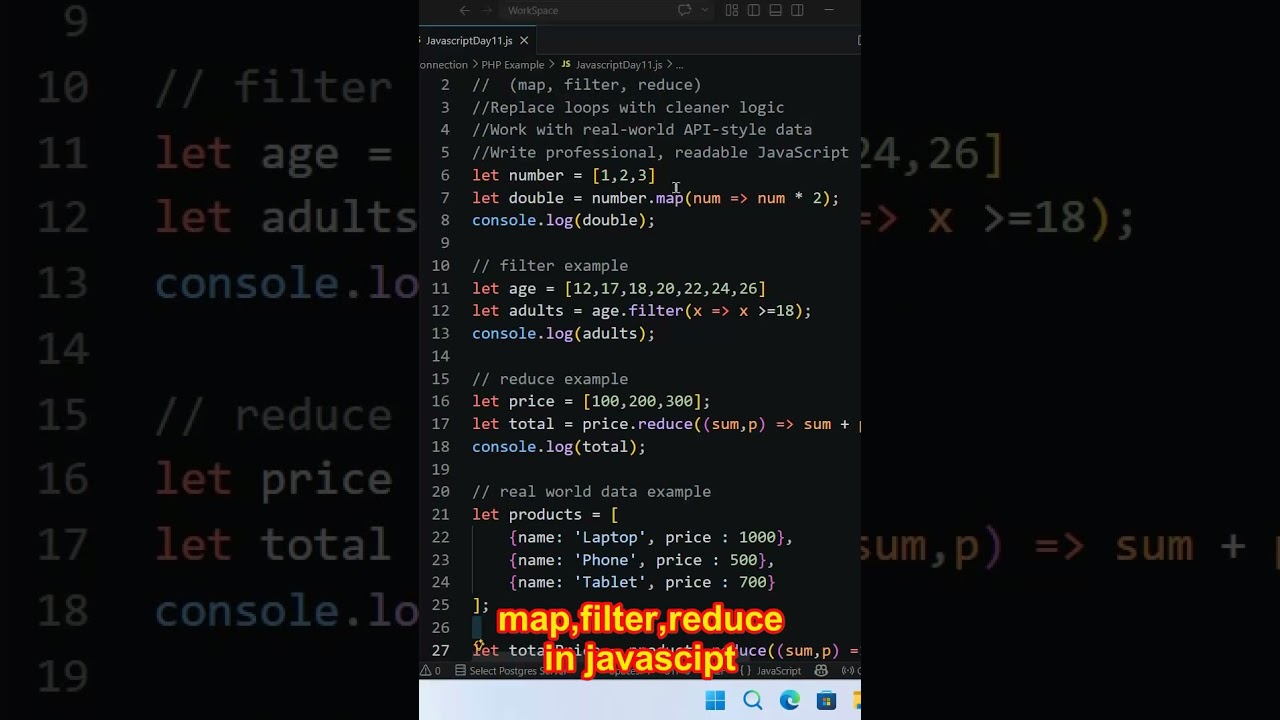Click the Go Back arrow in title bar

pos(465,10)
